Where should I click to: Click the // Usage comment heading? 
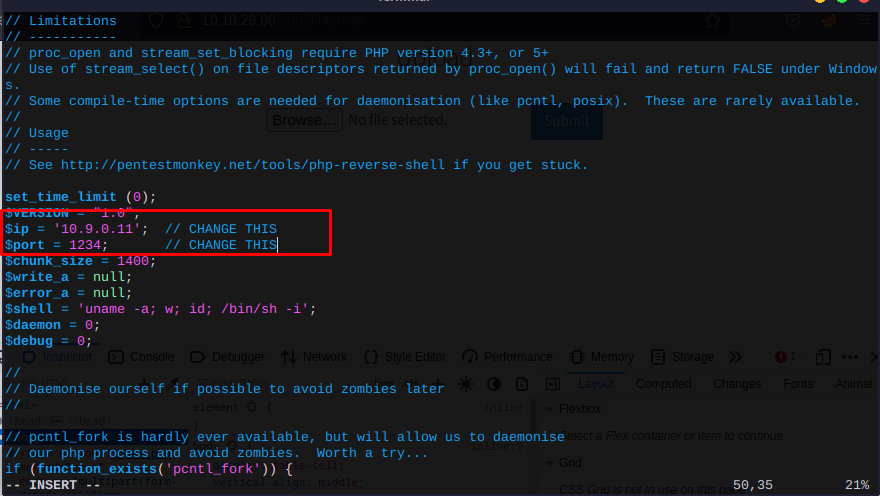36,133
